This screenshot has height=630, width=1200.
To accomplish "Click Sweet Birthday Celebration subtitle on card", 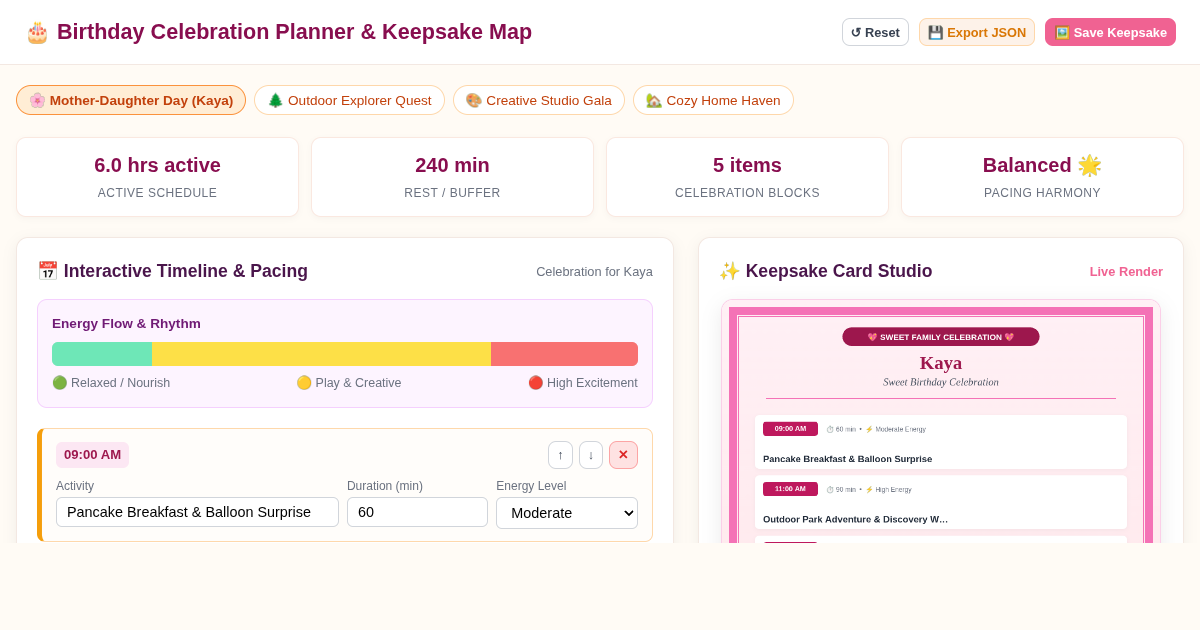I will [x=941, y=382].
